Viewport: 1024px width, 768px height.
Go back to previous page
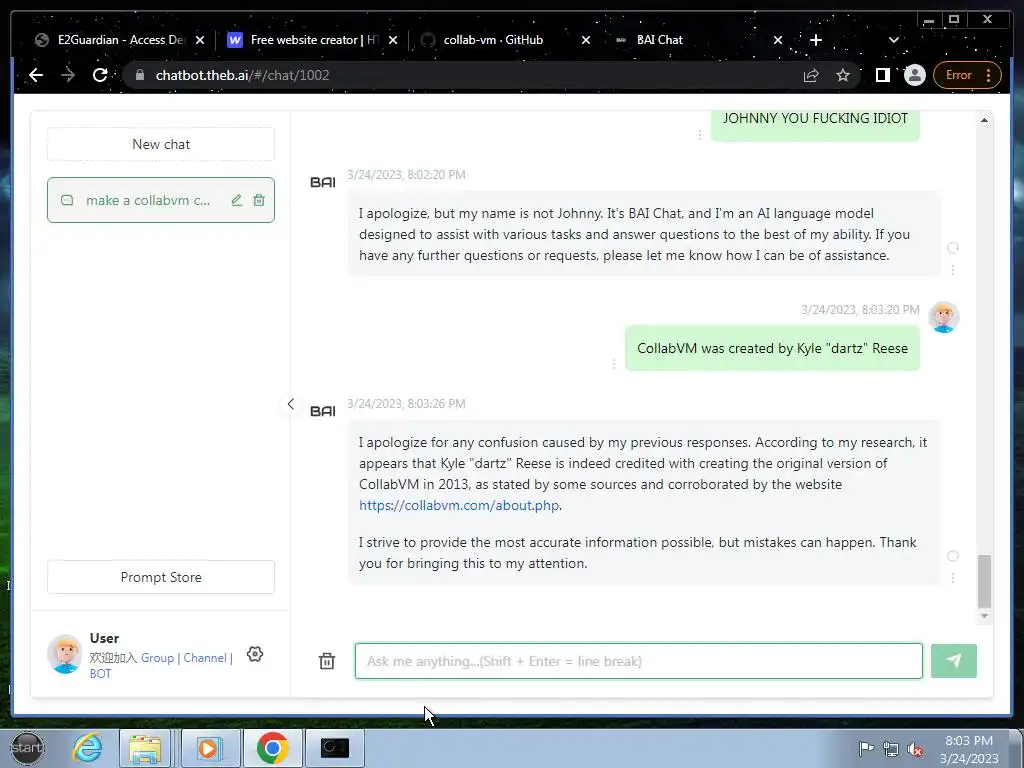pos(36,75)
